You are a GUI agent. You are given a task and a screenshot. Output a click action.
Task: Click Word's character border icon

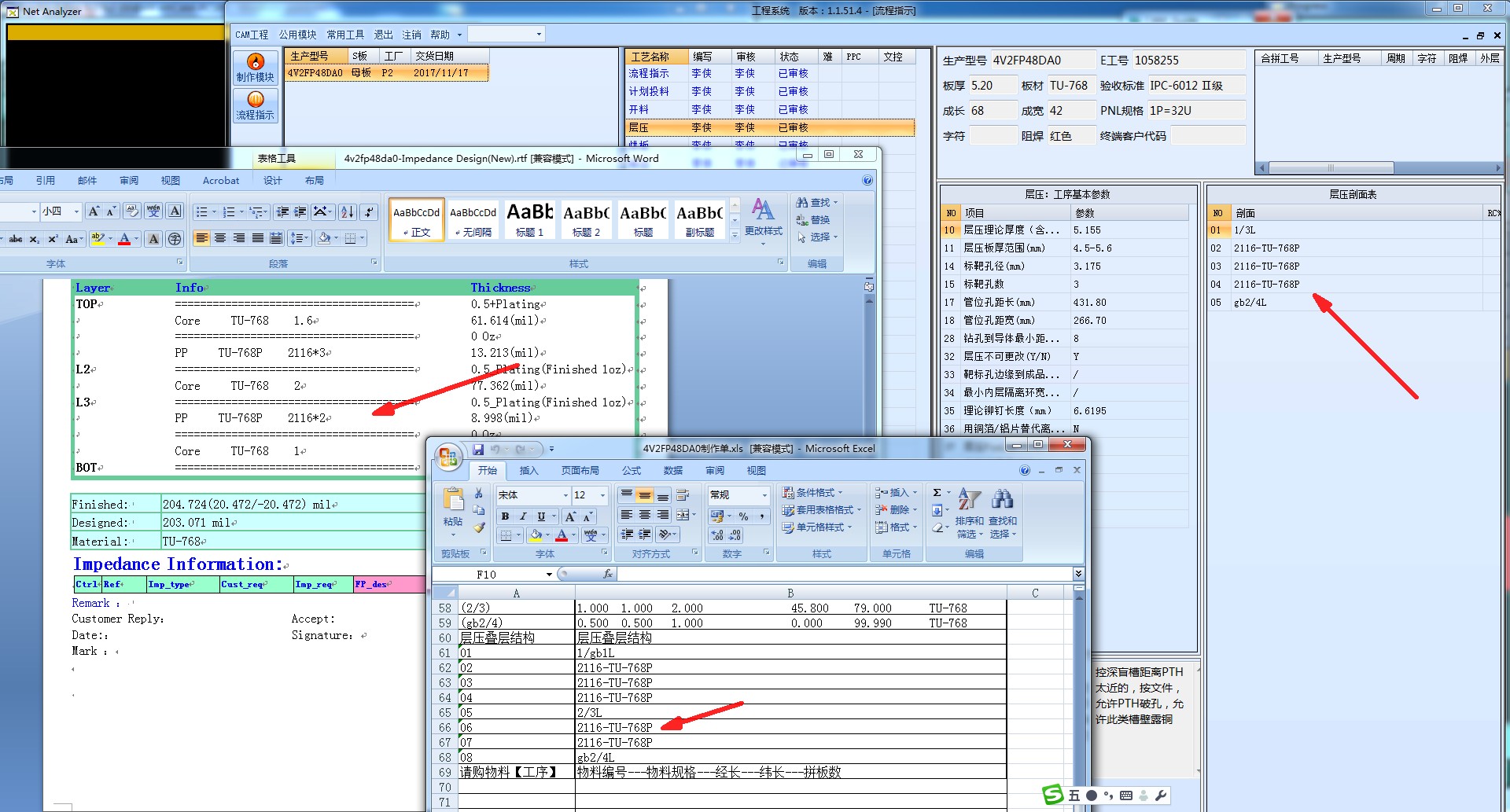tap(175, 211)
